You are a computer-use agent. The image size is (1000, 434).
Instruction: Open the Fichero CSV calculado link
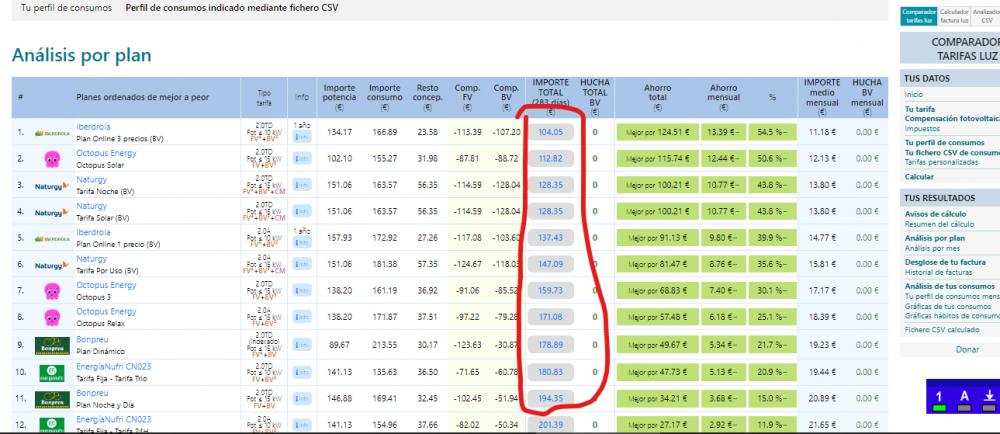(942, 330)
